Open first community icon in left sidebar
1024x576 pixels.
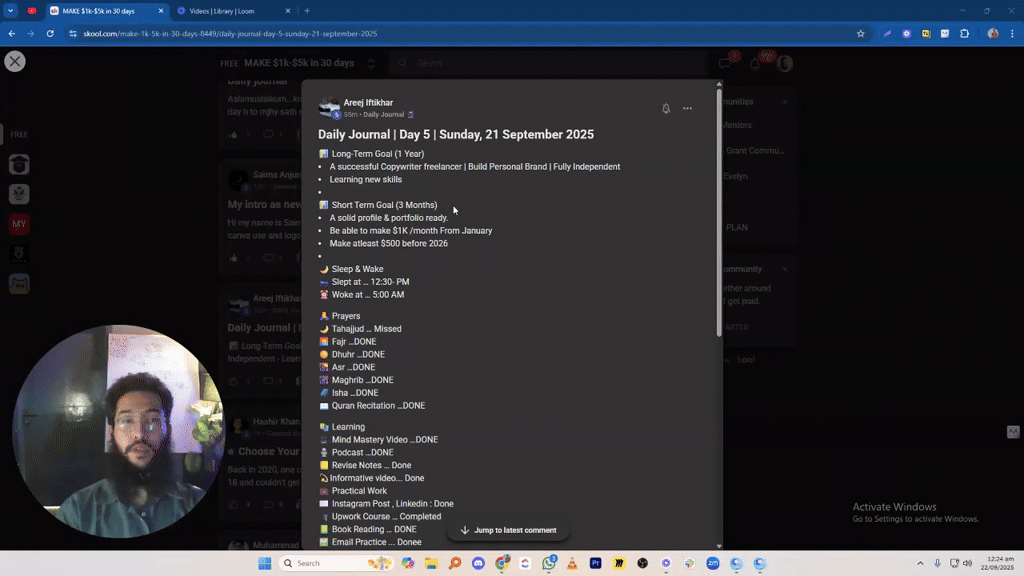19,165
